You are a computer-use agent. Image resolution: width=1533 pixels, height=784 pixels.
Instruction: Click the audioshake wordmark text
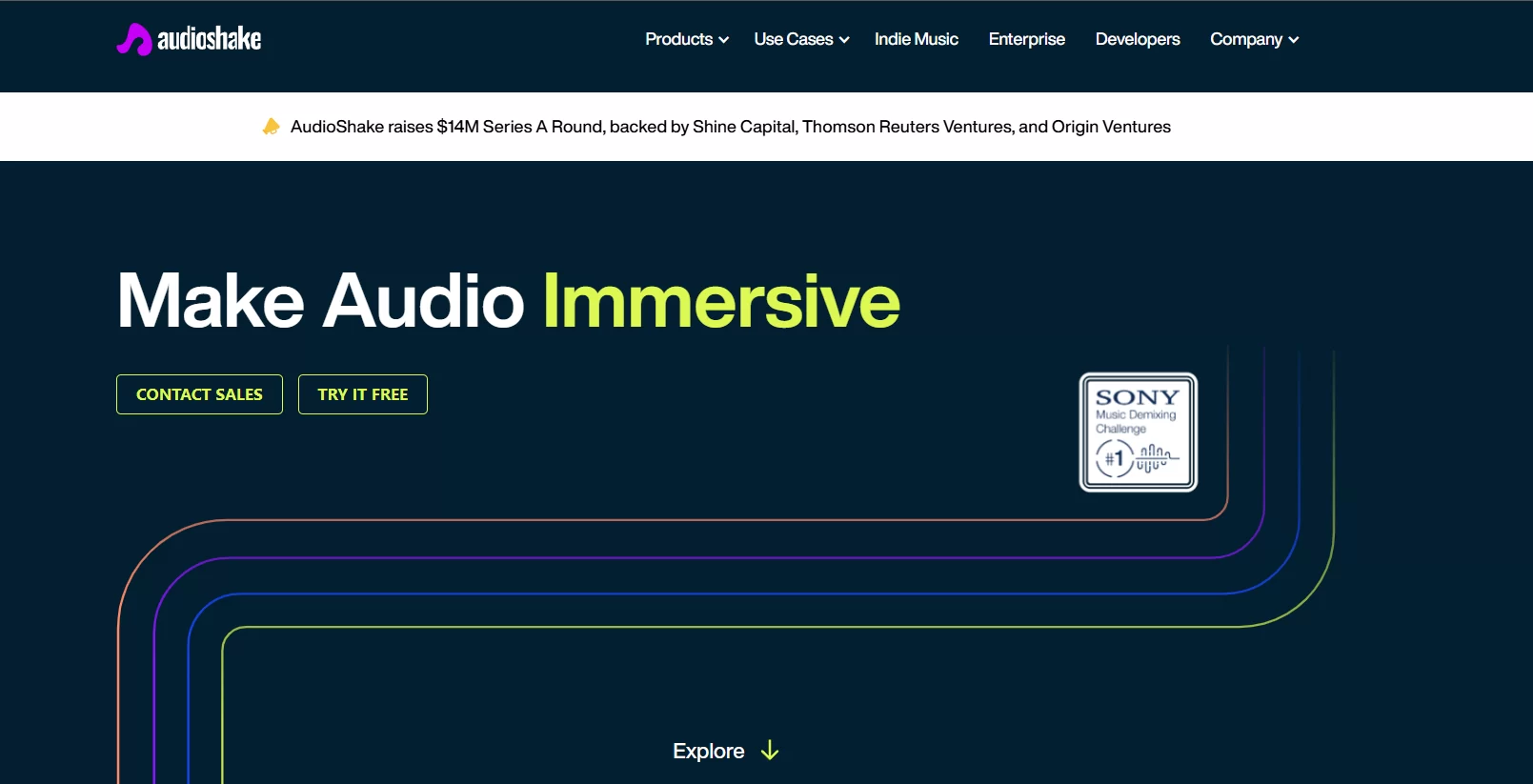pos(209,39)
